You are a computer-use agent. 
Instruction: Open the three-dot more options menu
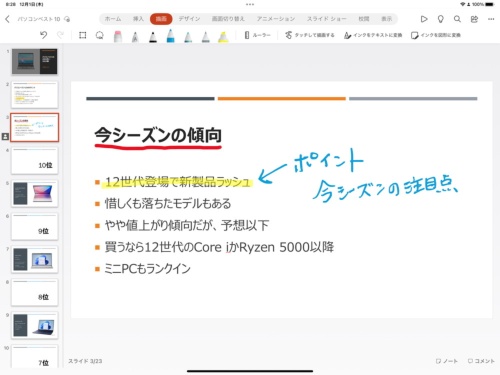(491, 19)
